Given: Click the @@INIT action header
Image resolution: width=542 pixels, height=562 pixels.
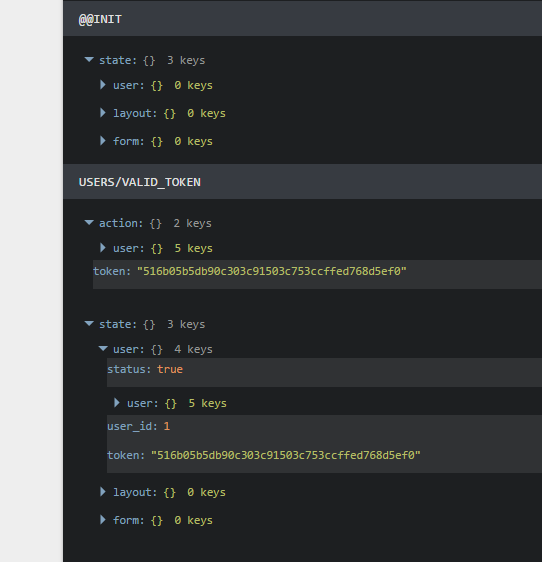Looking at the screenshot, I should coord(303,19).
